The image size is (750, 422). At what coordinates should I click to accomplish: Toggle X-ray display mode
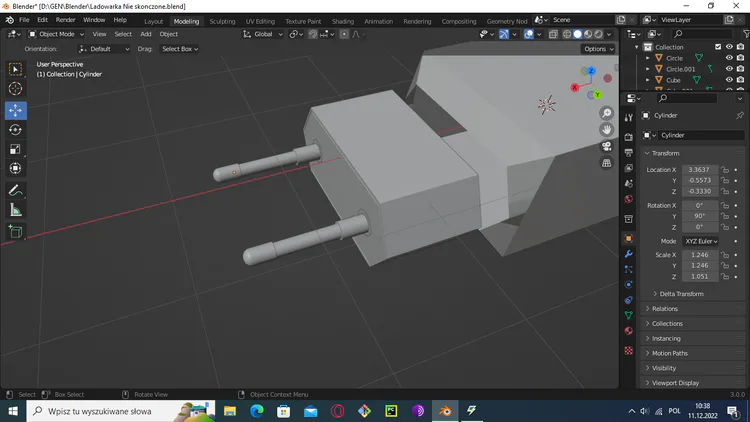point(553,34)
